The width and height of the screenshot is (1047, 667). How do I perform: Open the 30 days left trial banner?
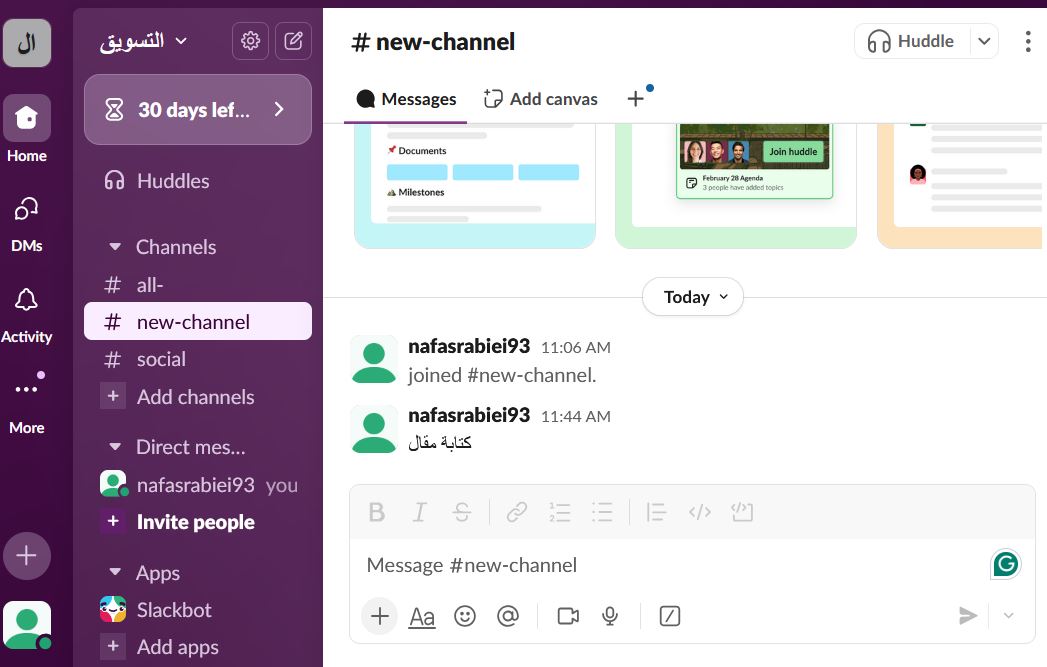[x=198, y=109]
